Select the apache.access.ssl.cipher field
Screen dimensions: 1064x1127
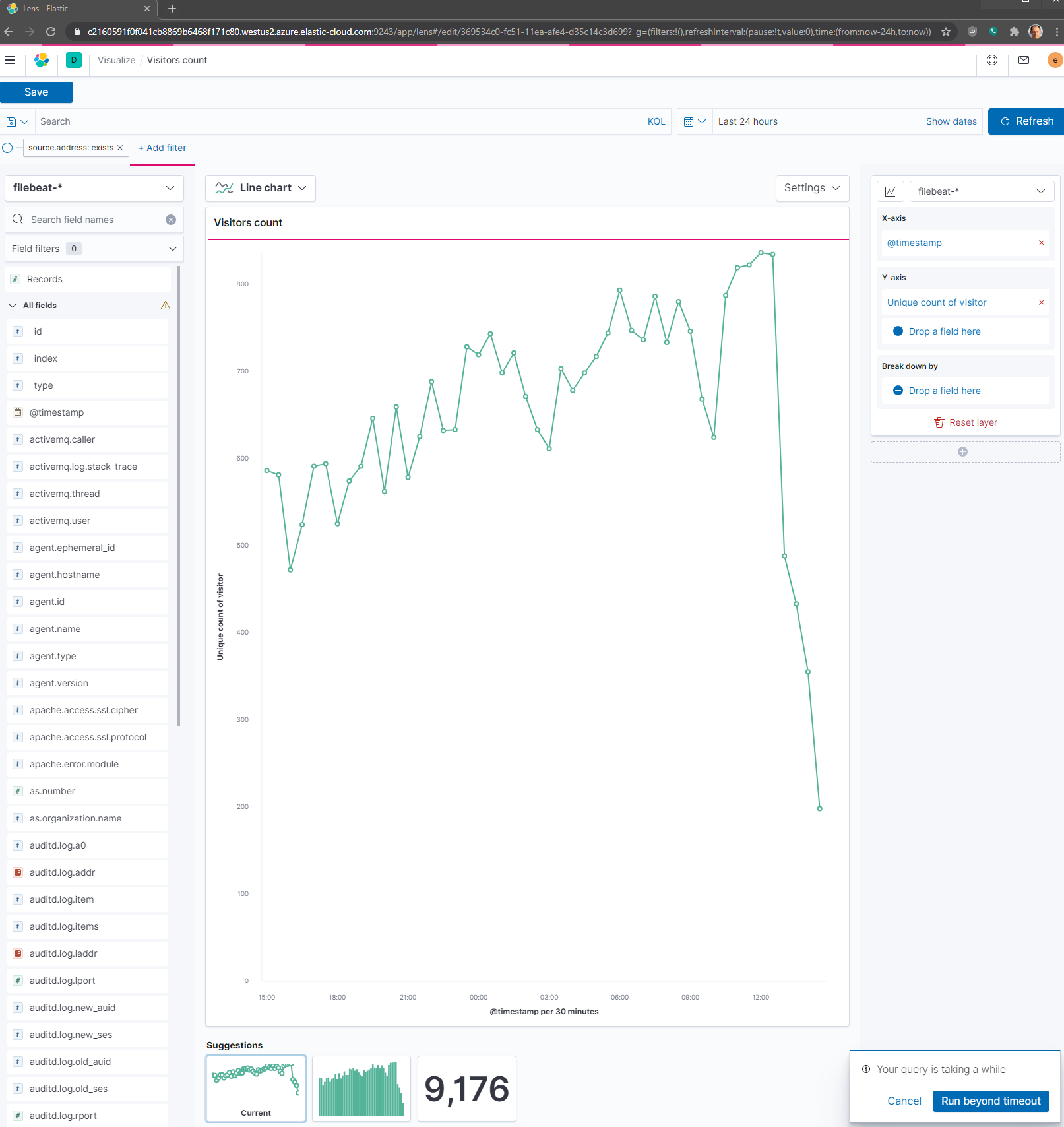coord(88,710)
